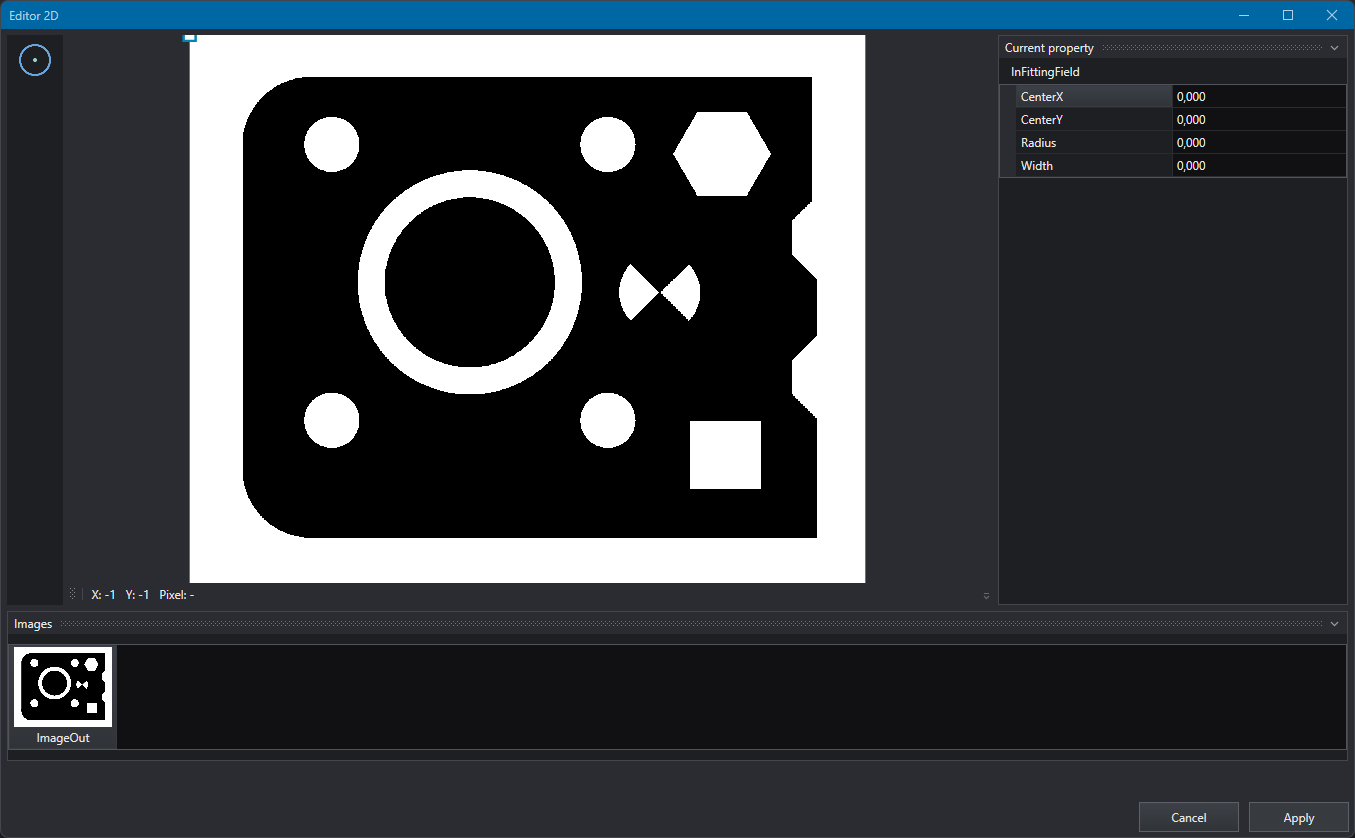Click the X coordinate readout
This screenshot has width=1355, height=838.
[103, 595]
